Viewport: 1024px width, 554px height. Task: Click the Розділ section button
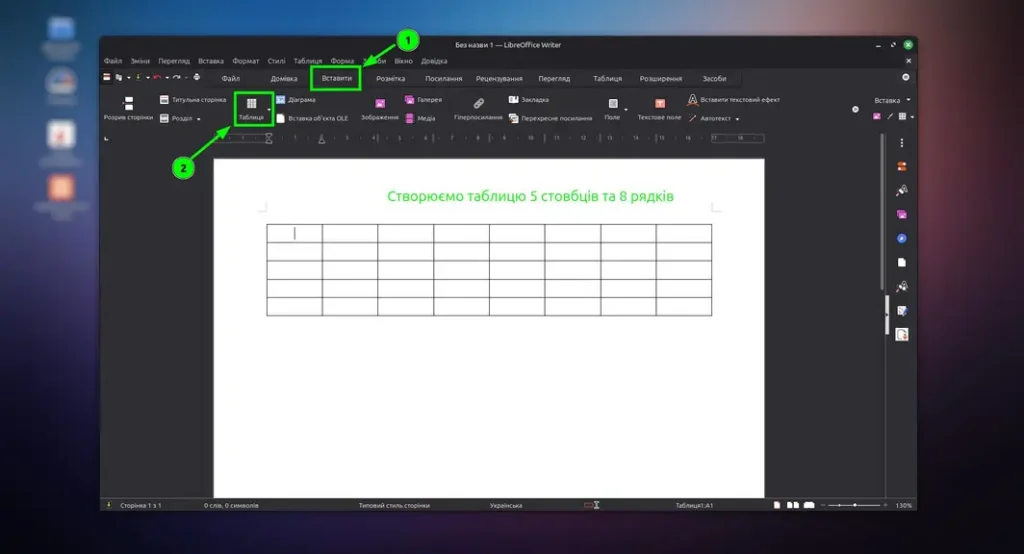click(176, 118)
